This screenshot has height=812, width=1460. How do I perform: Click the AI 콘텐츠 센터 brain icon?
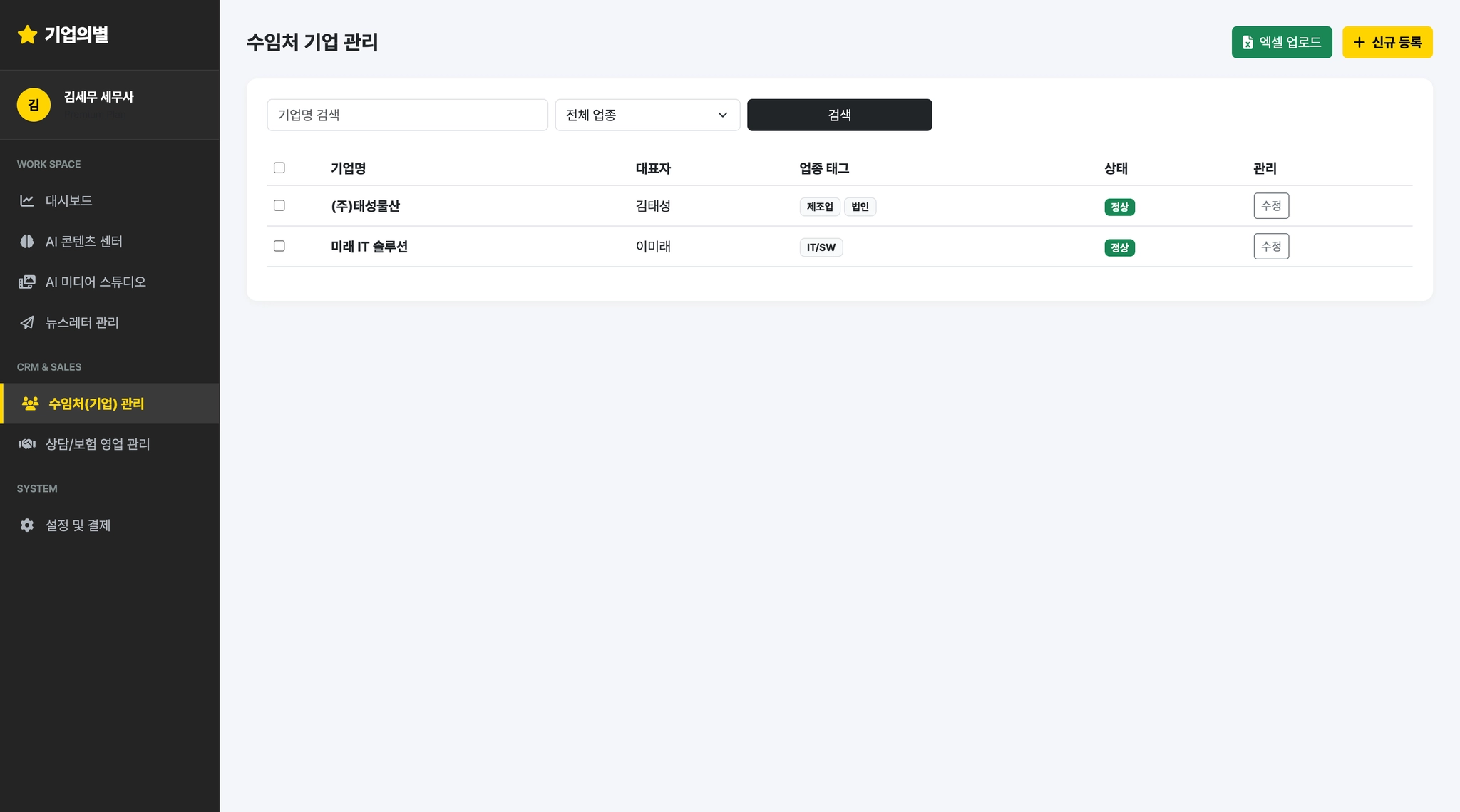point(27,242)
